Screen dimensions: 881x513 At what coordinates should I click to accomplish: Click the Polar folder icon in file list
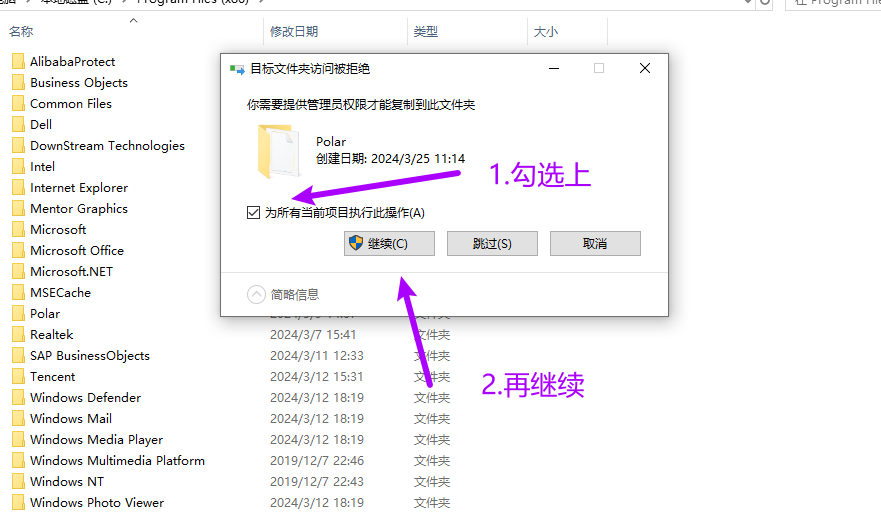pyautogui.click(x=19, y=314)
